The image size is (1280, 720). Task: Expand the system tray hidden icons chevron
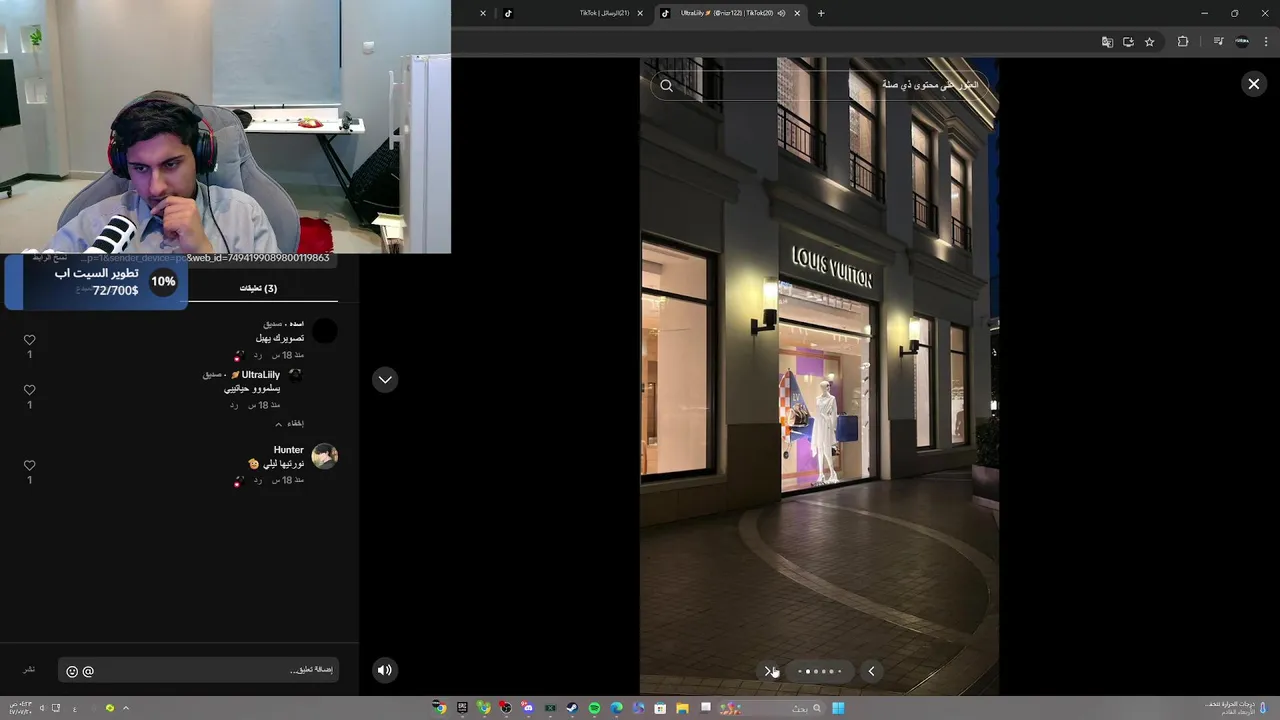pos(125,708)
